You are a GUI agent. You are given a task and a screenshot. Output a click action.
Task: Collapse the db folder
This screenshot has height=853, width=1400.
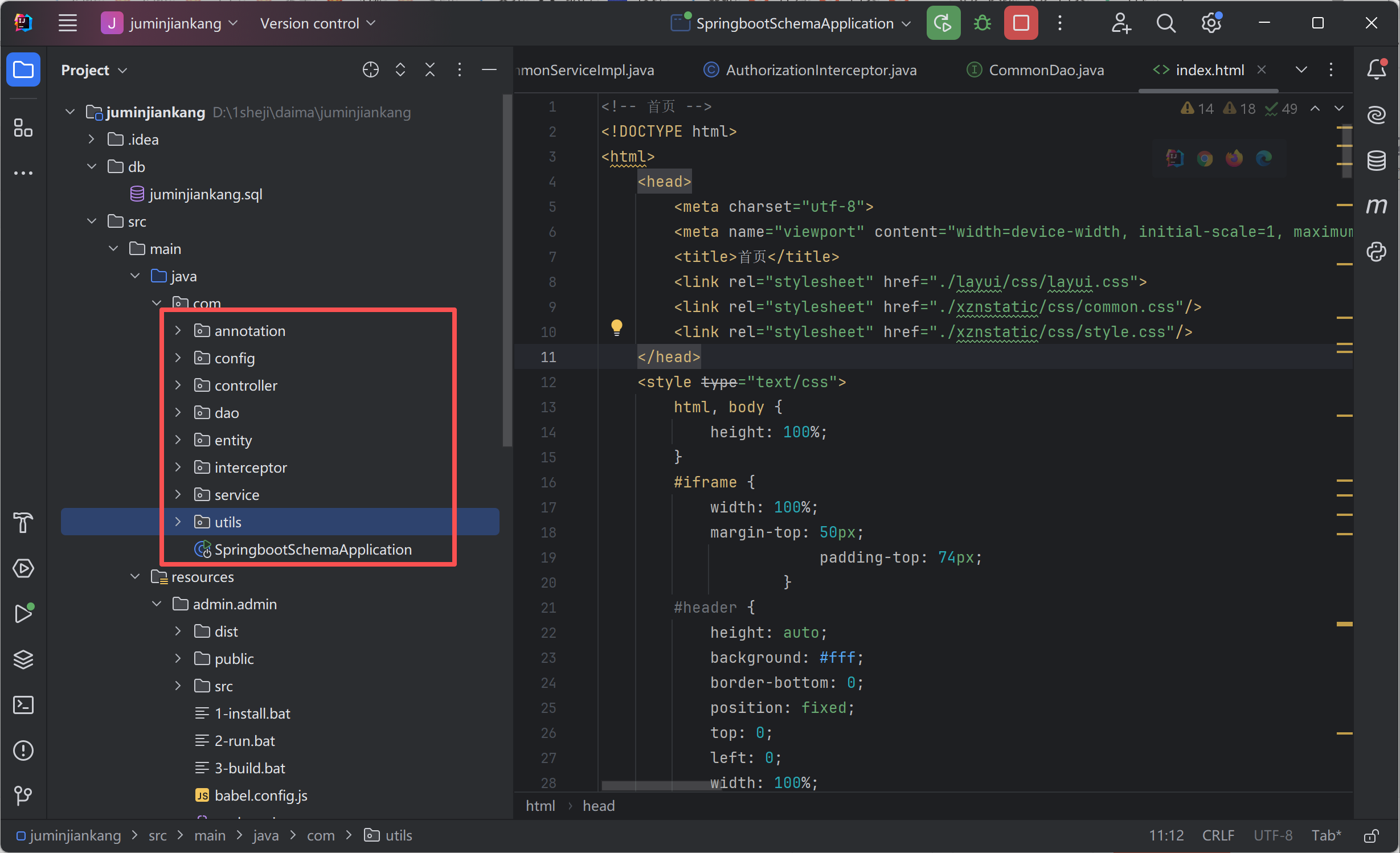tap(92, 166)
